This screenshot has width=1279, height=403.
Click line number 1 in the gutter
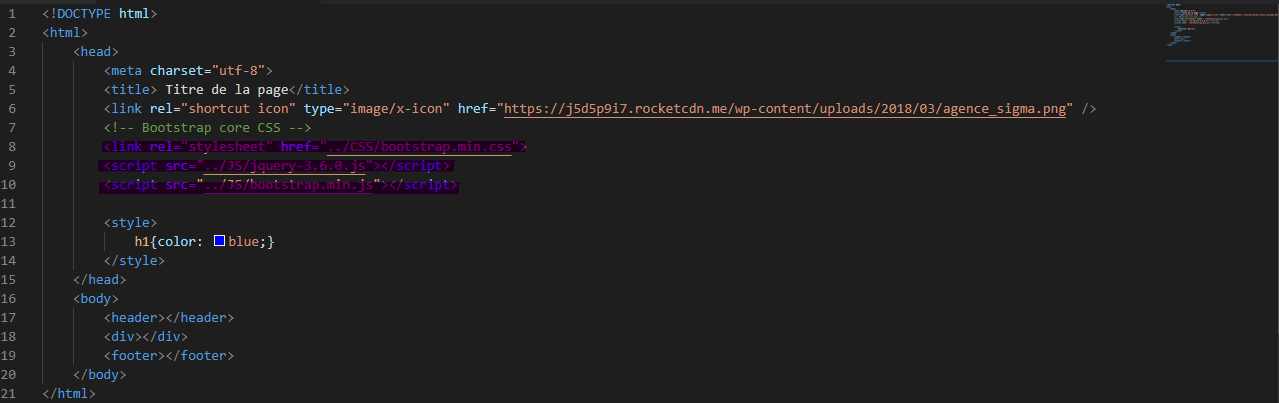click(11, 14)
